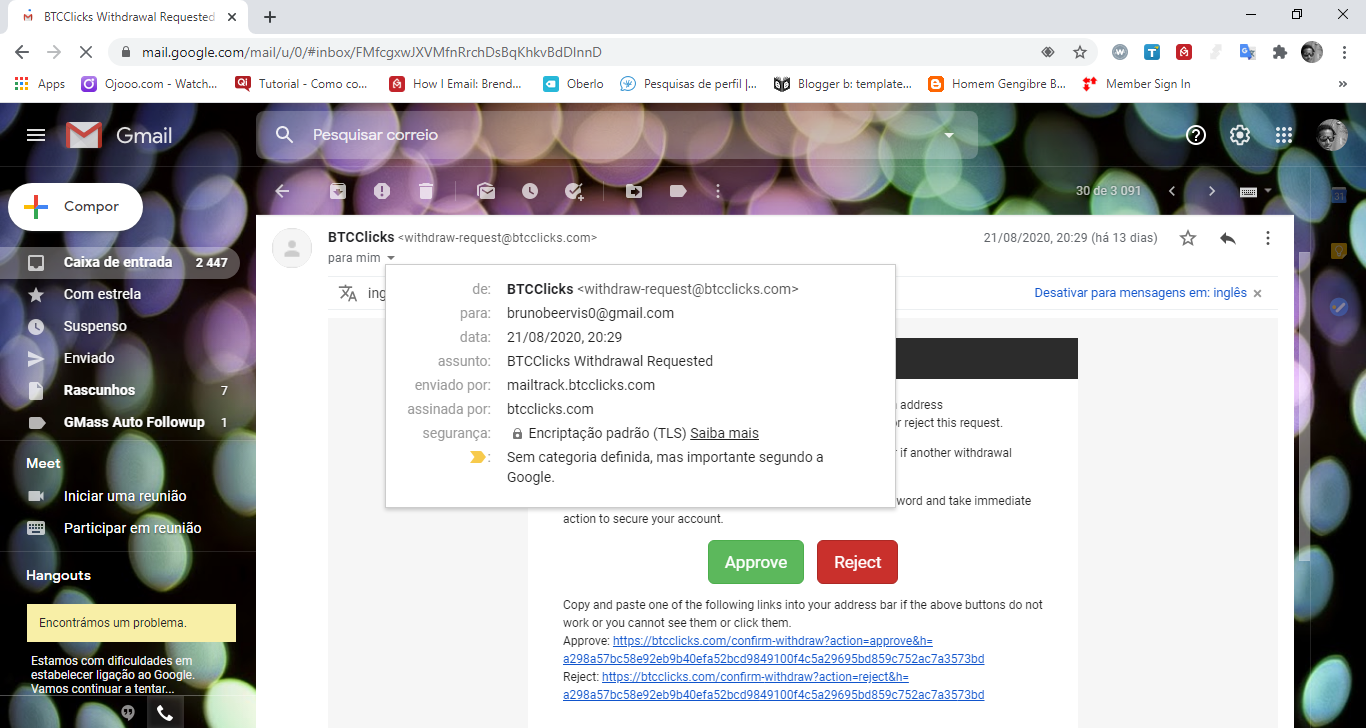Open Ojooo.com bookmark
The image size is (1366, 728).
[x=150, y=84]
